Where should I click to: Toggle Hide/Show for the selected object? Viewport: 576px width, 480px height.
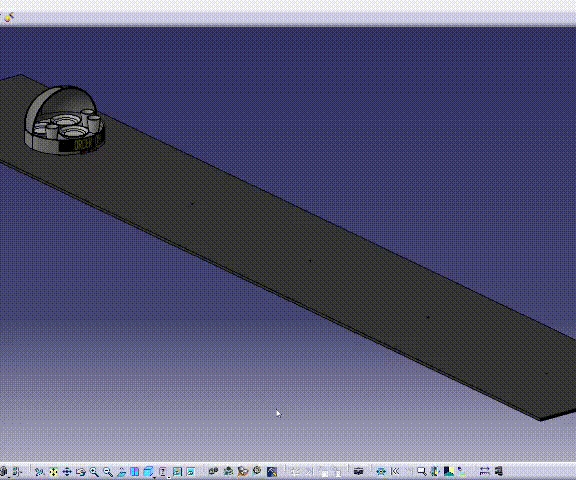(177, 472)
